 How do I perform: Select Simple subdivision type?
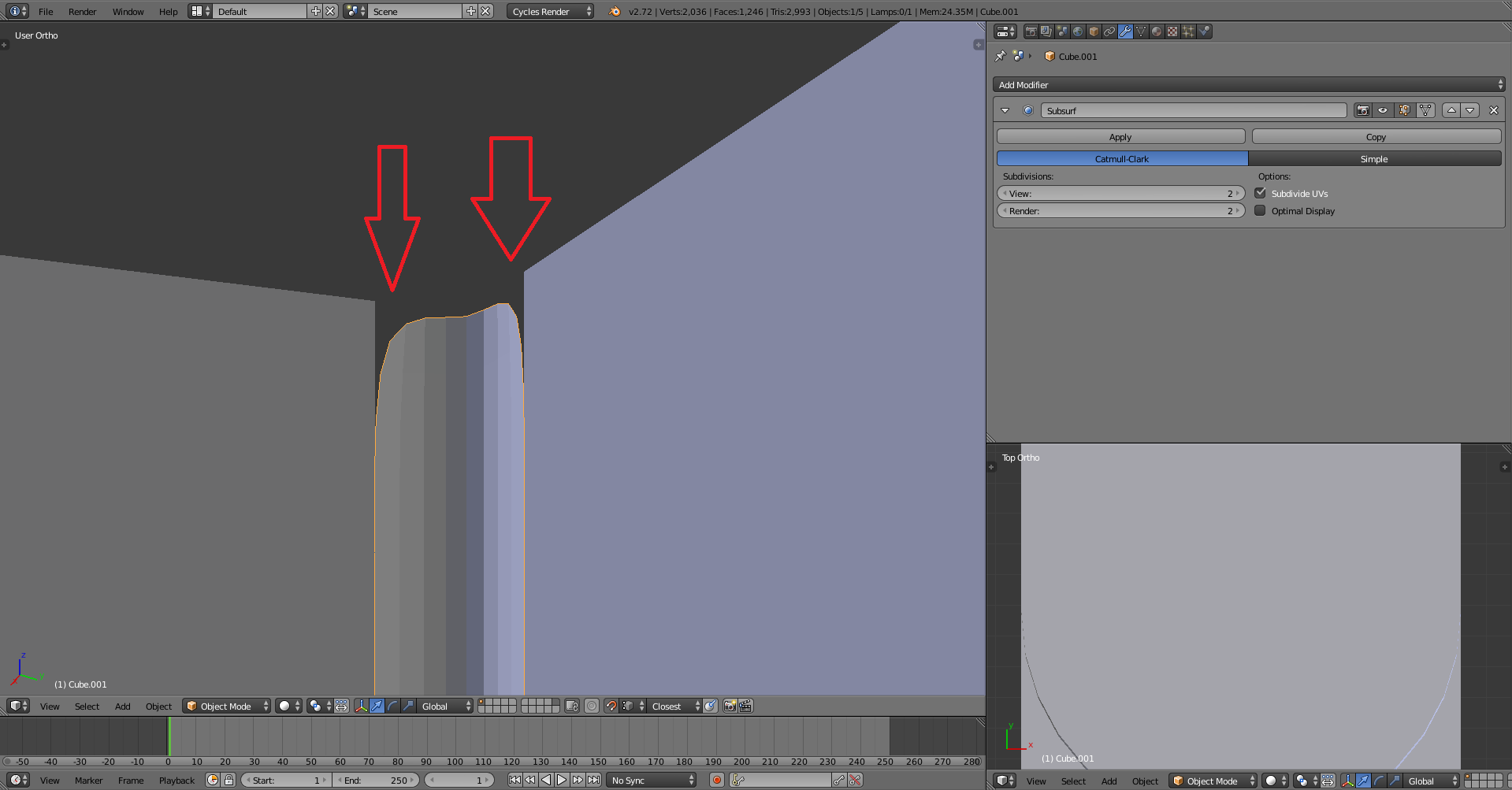(1375, 158)
